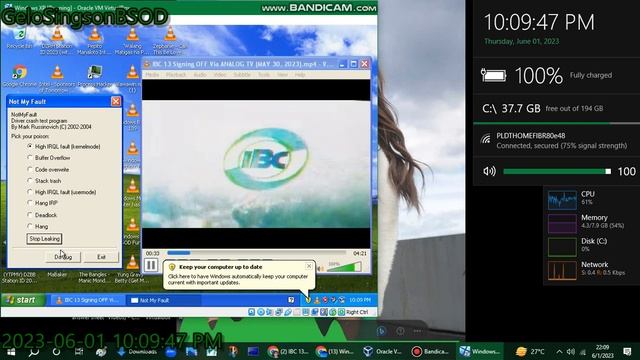
Task: Click the VLC video display area
Action: pyautogui.click(x=256, y=164)
